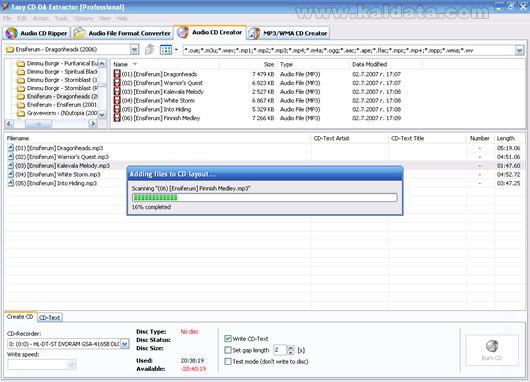Select Graveworm - (N)utopia folder
530x382 pixels.
(x=57, y=113)
